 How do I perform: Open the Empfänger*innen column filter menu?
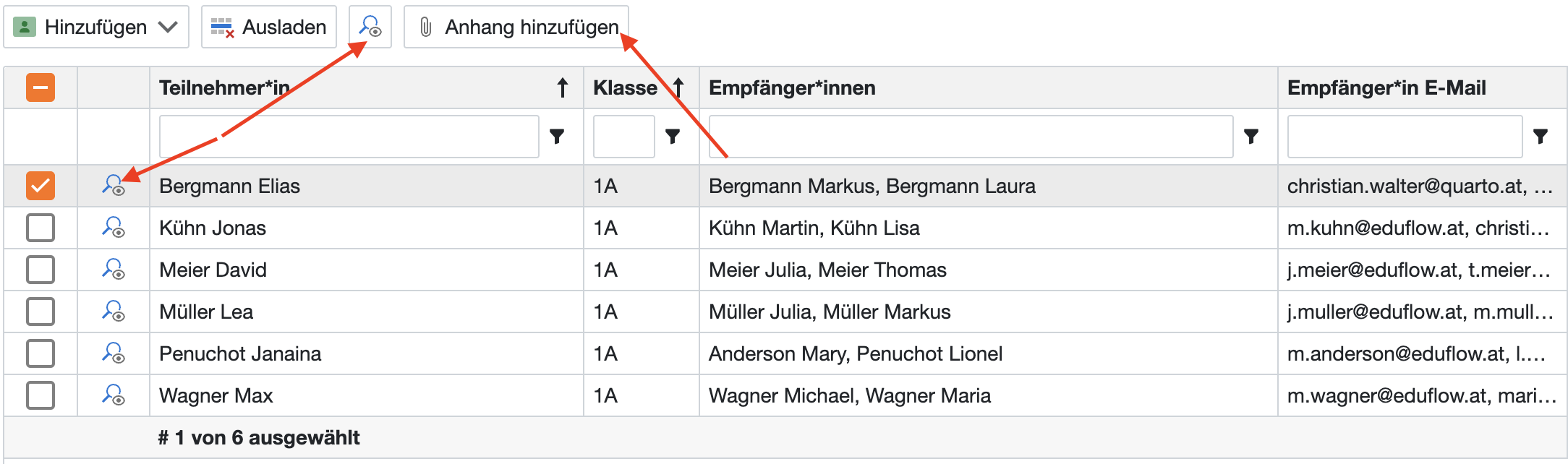(x=1251, y=136)
